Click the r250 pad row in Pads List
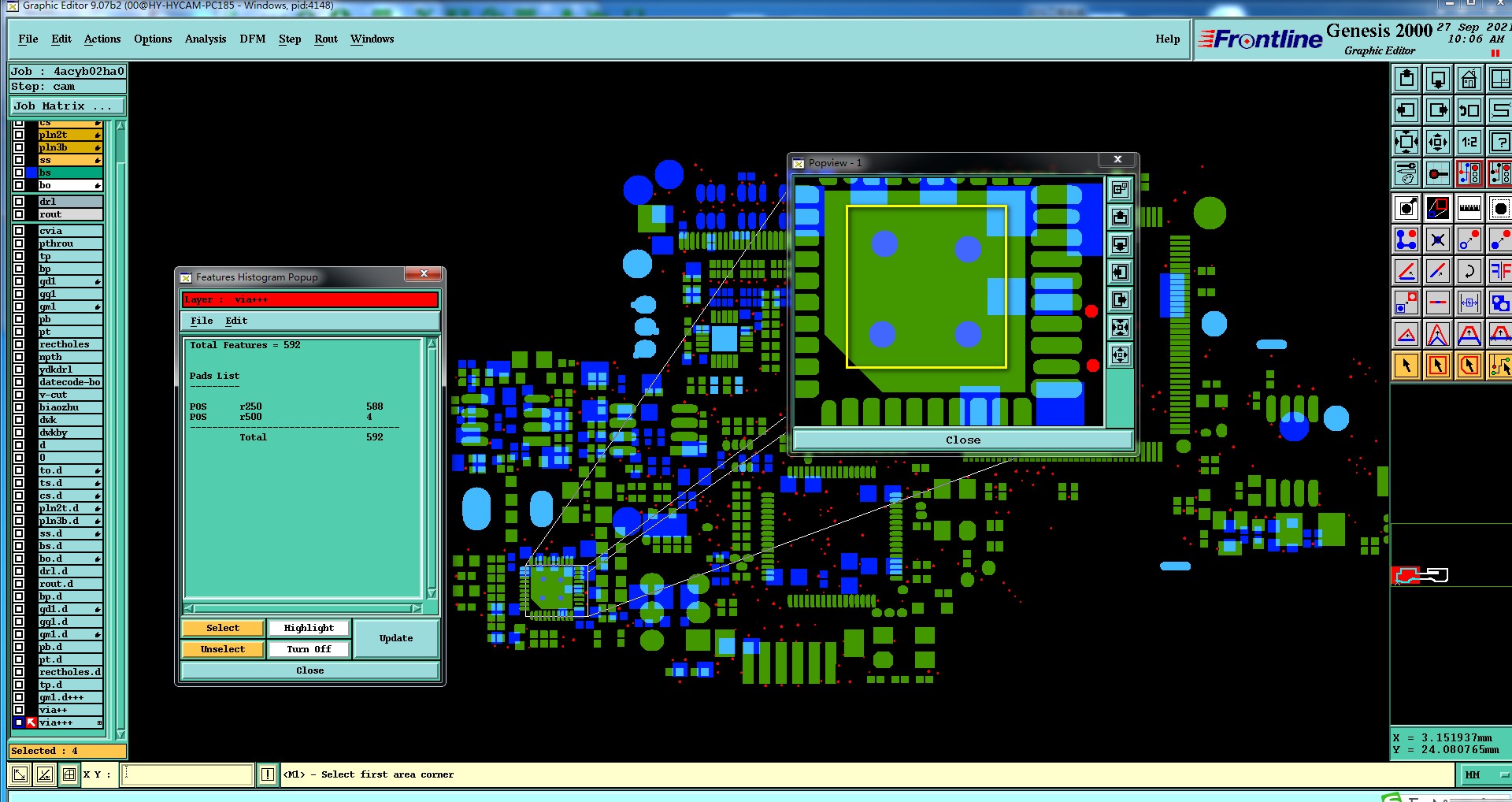 (287, 407)
